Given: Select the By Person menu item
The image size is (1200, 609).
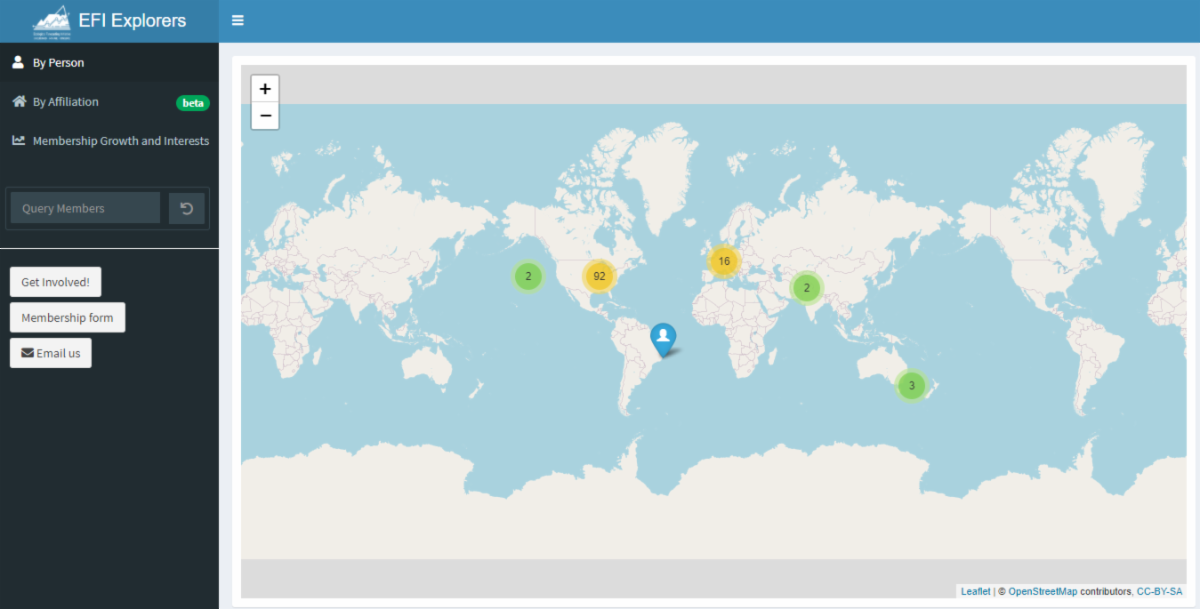Looking at the screenshot, I should (x=58, y=63).
